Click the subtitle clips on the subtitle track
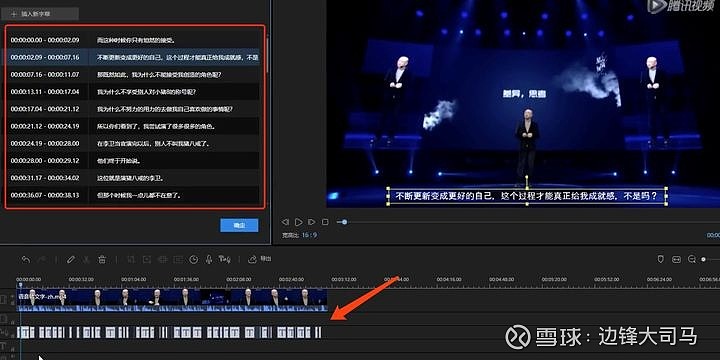 (169, 332)
